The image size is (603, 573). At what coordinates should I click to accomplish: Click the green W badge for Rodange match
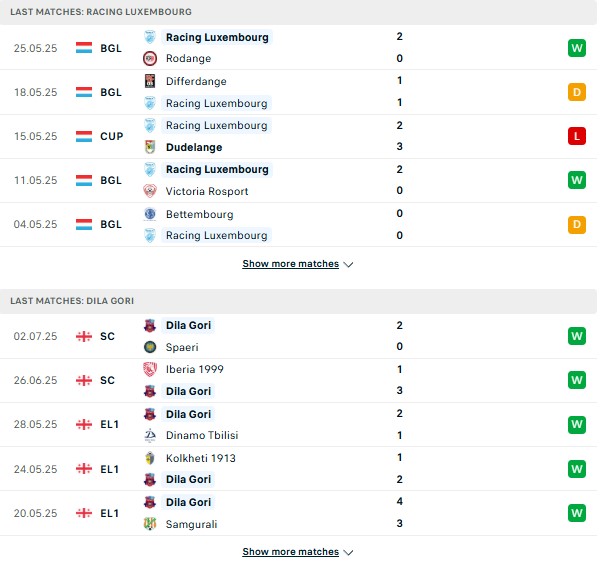(576, 48)
